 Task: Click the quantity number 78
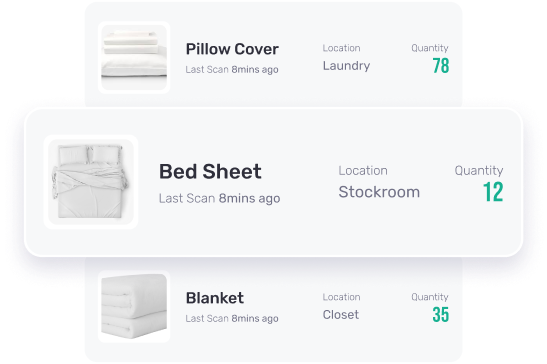(x=441, y=66)
